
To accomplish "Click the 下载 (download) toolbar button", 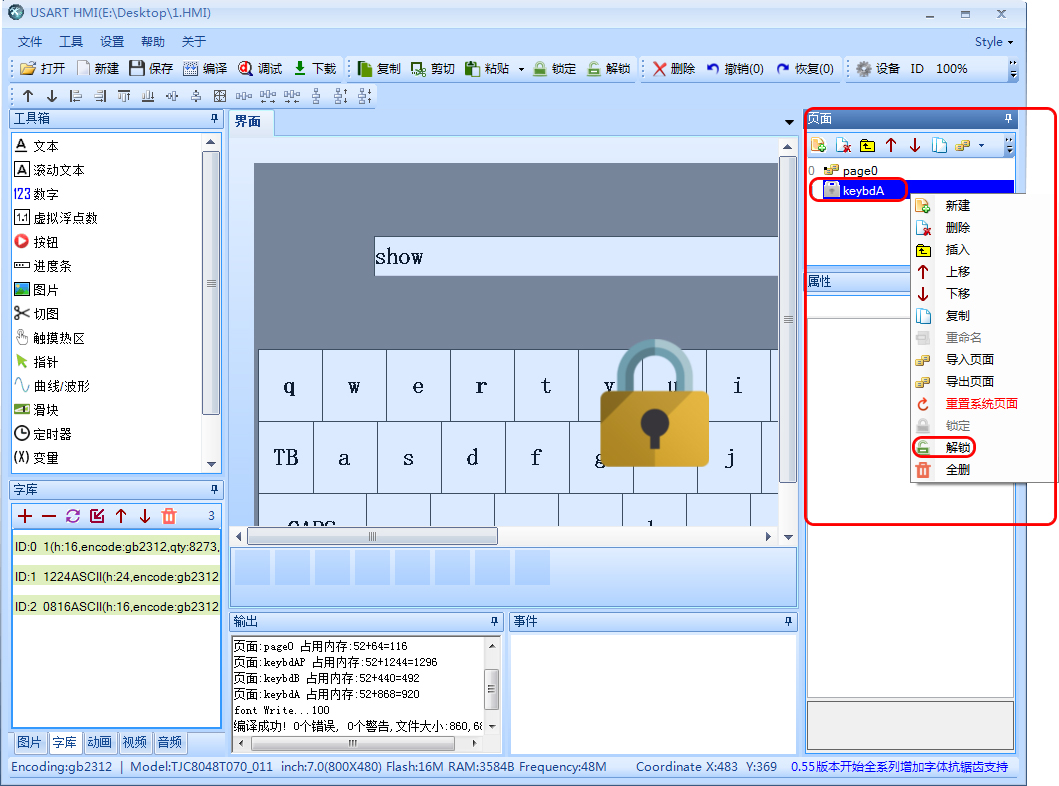I will (x=314, y=69).
